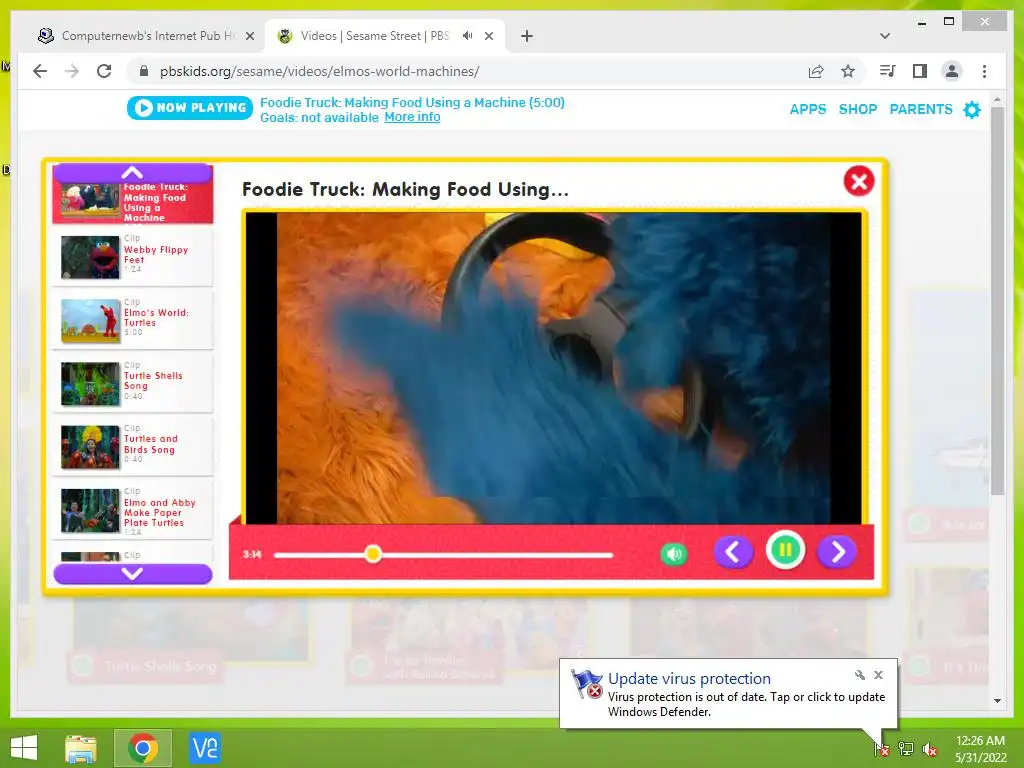Skip to the previous video
The height and width of the screenshot is (768, 1024).
tap(733, 552)
